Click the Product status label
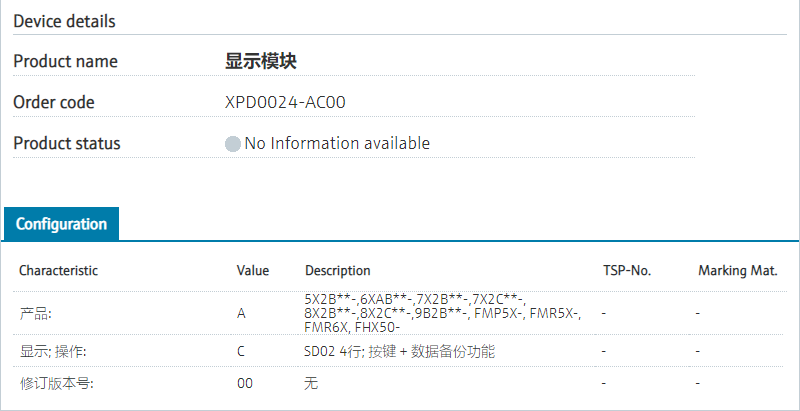This screenshot has height=411, width=800. (67, 143)
